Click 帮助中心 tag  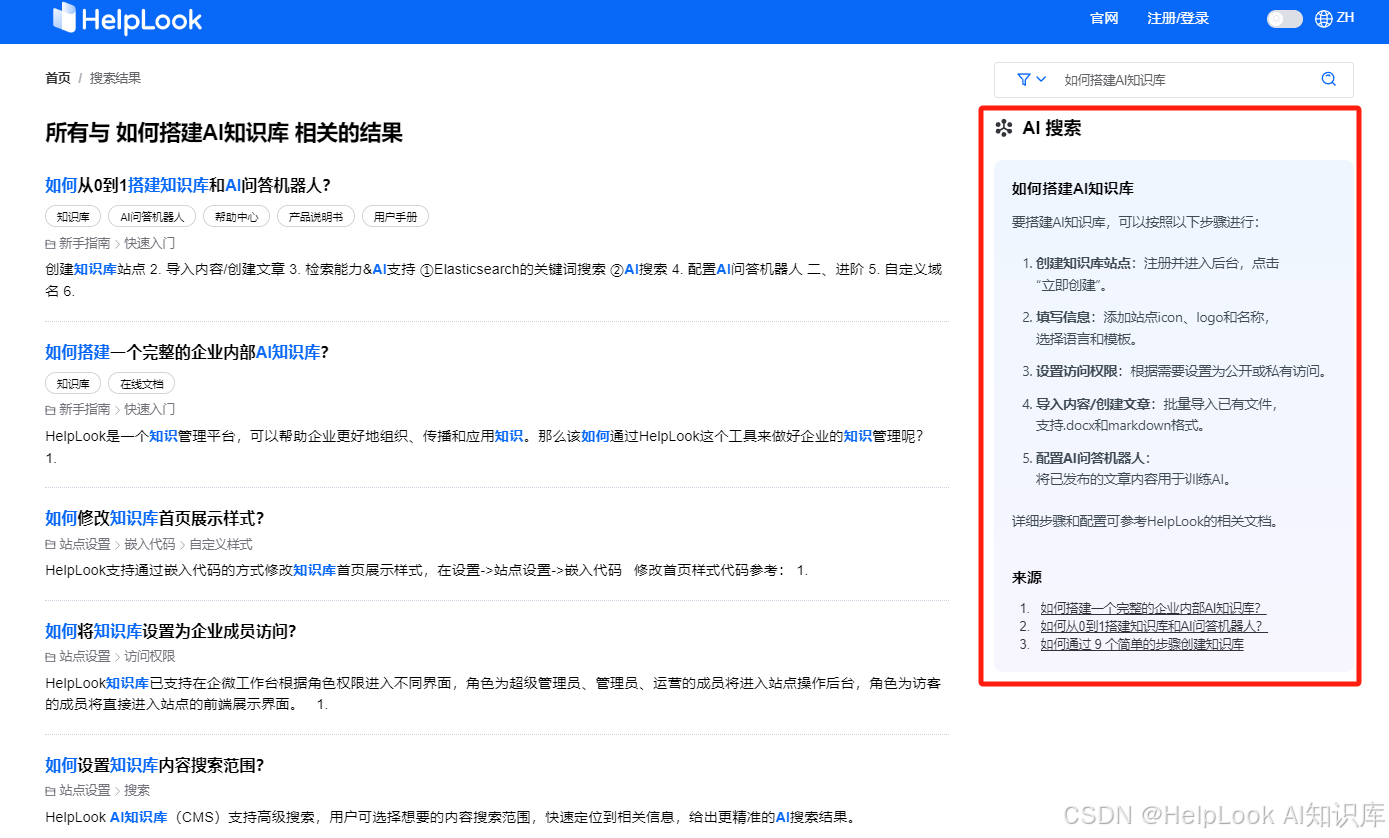point(236,216)
